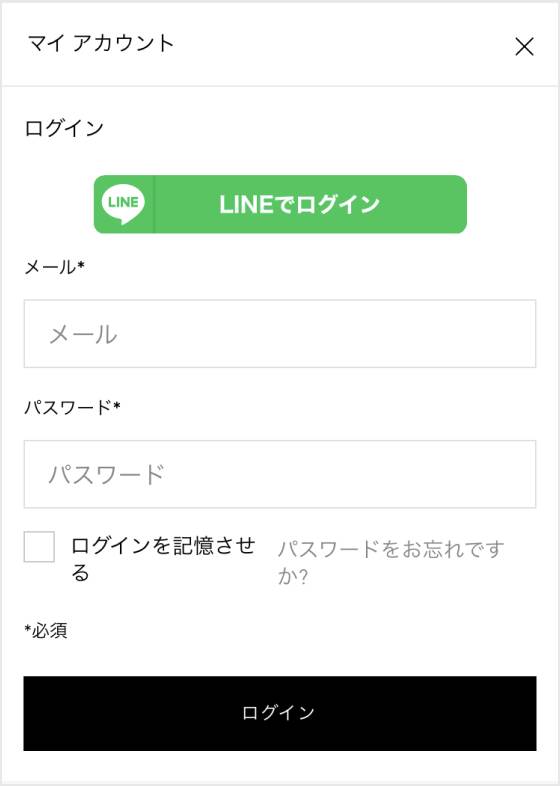Click the grey パスワード placeholder text
The height and width of the screenshot is (786, 560).
(106, 474)
